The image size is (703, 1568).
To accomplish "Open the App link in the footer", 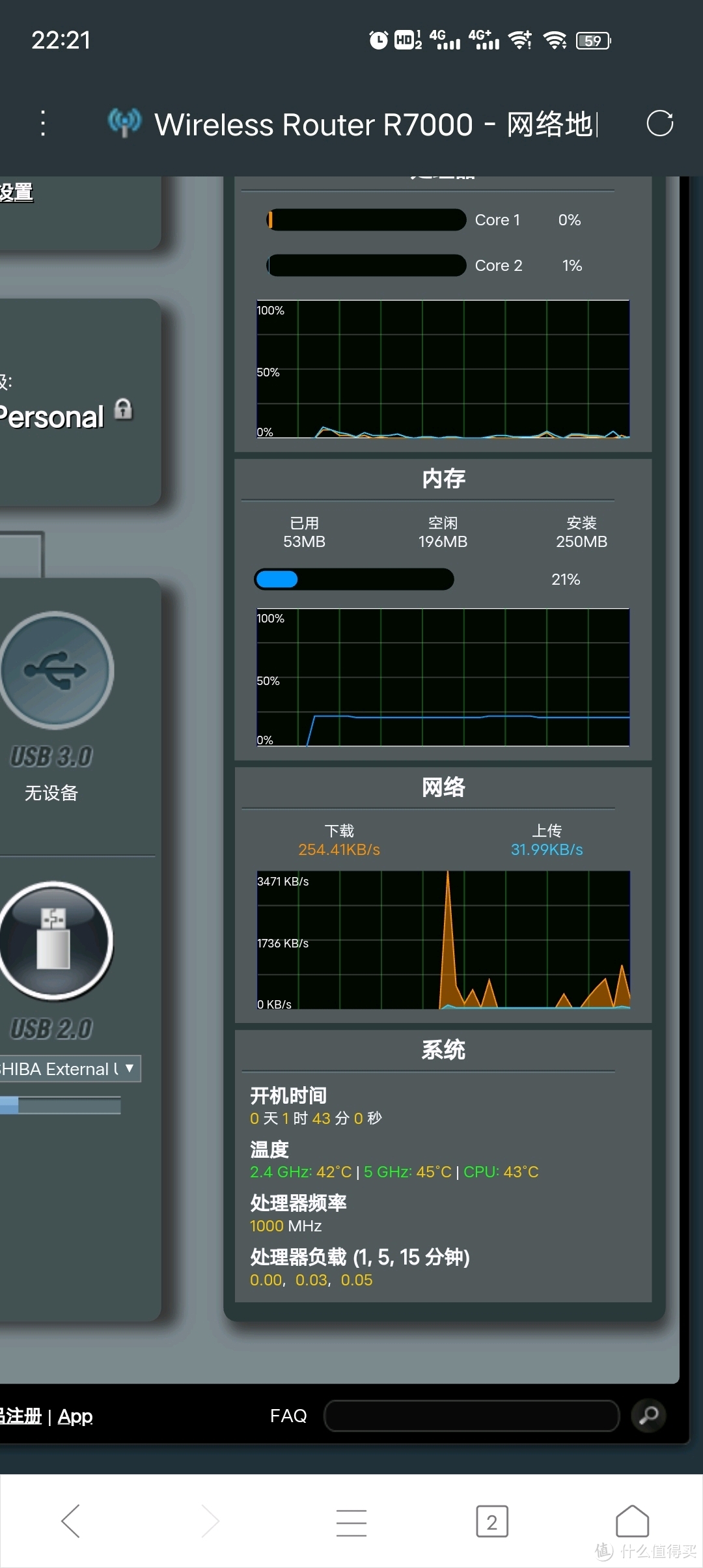I will click(75, 1416).
